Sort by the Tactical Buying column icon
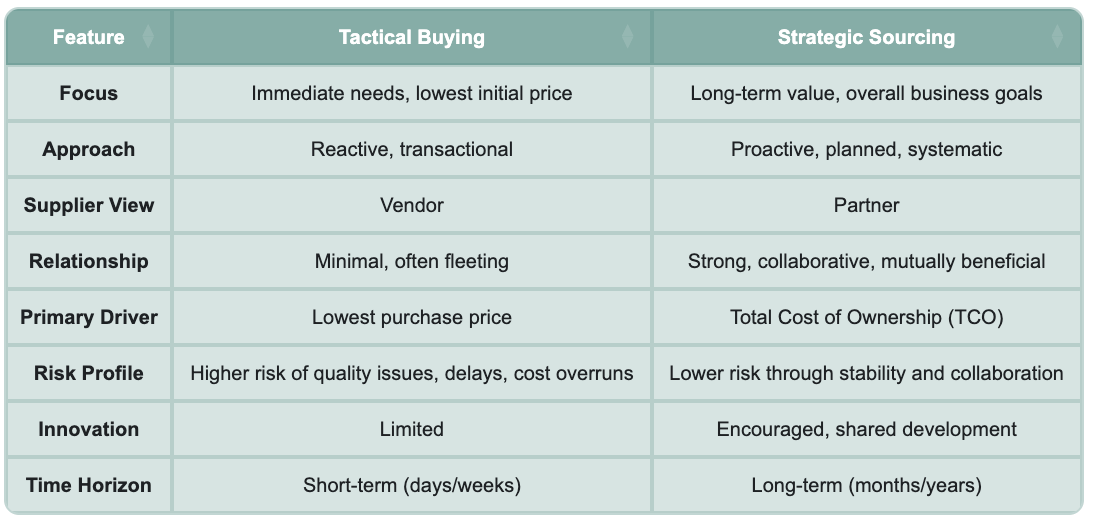Image resolution: width=1093 pixels, height=522 pixels. (627, 36)
